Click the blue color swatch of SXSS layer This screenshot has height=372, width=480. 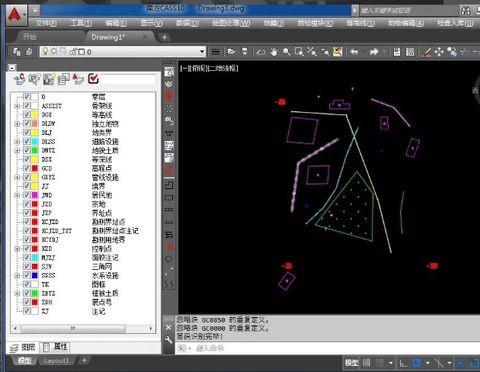click(x=35, y=275)
